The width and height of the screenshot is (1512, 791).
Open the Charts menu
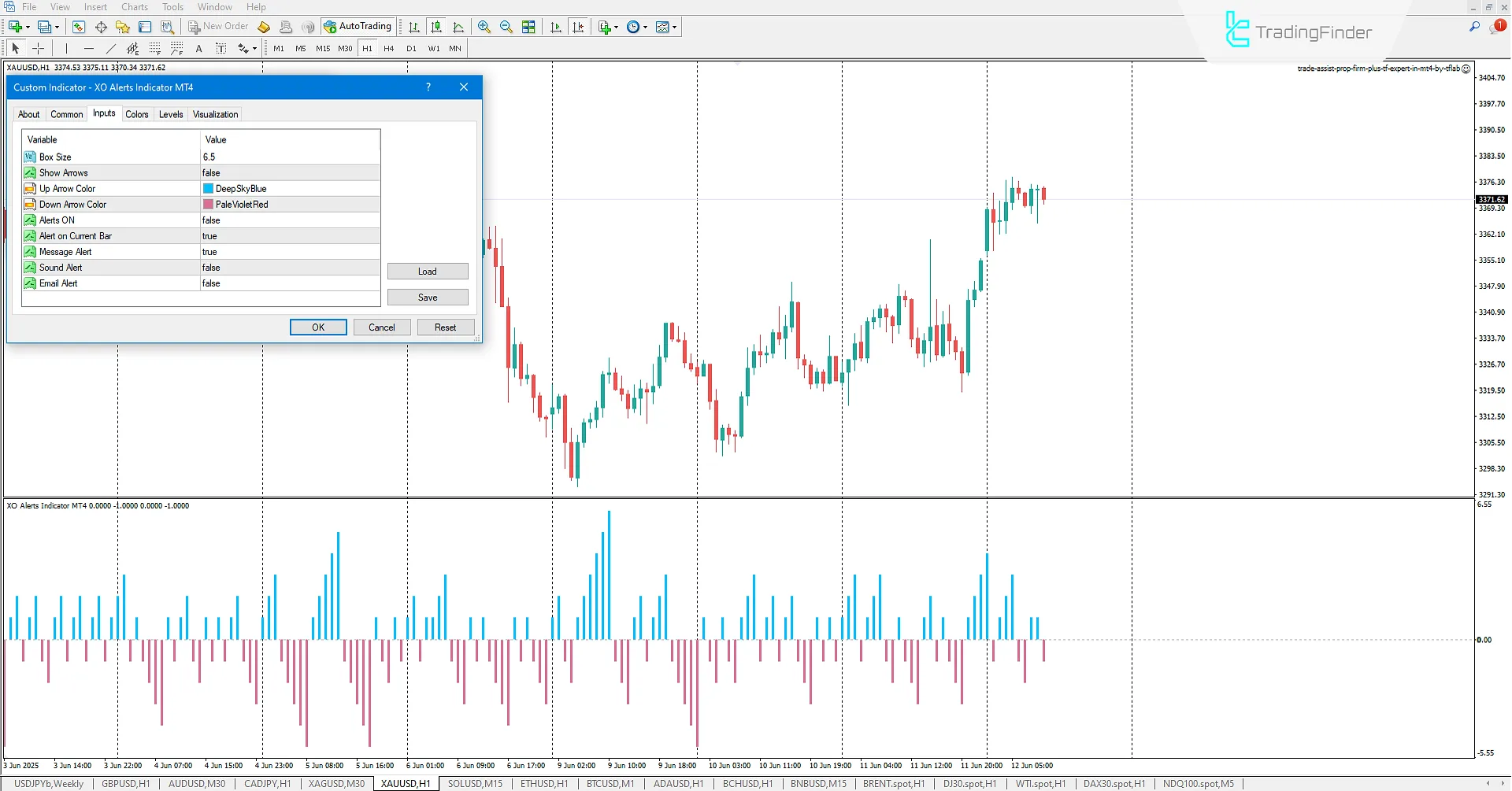coord(134,6)
